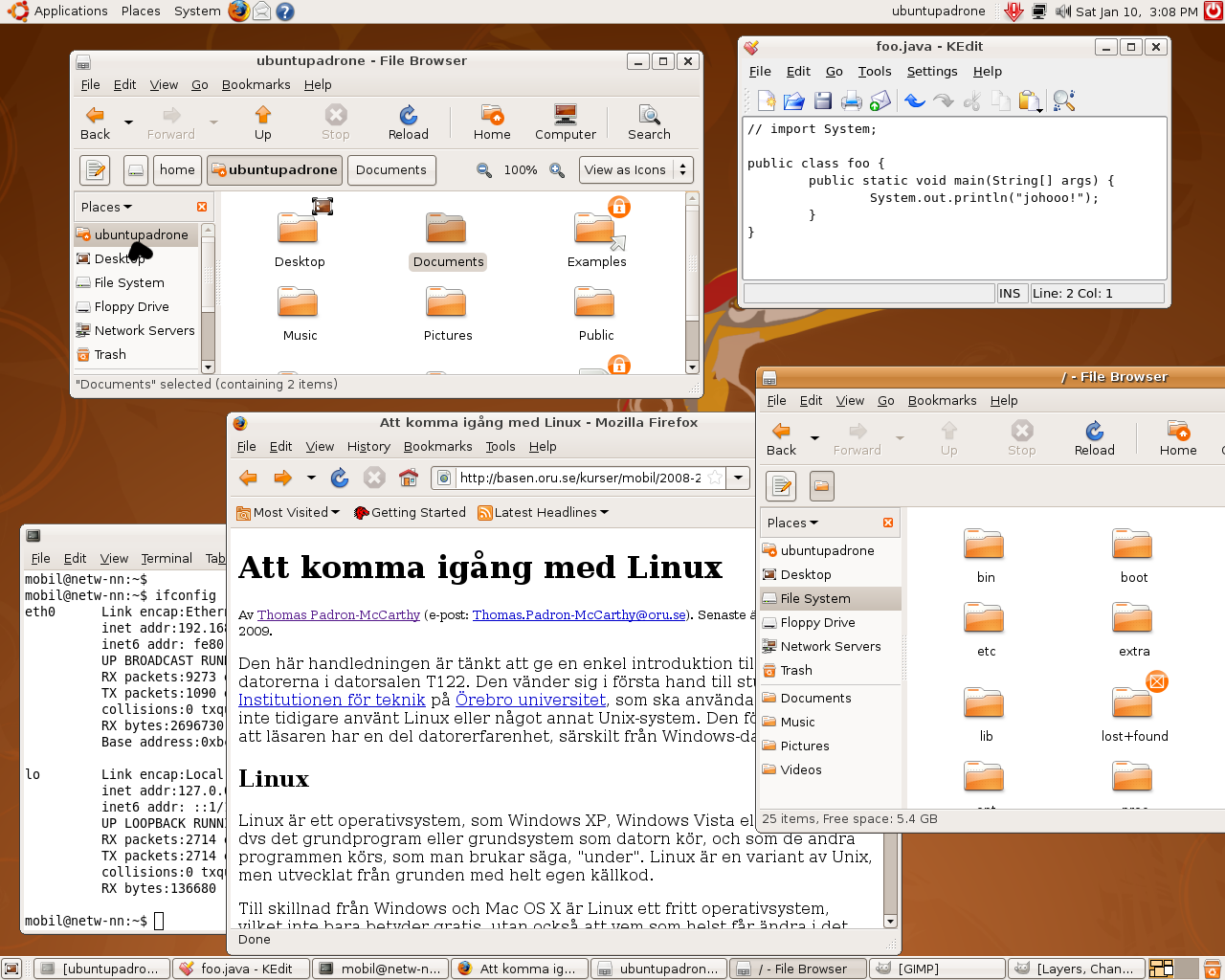Expand the Most Visited bookmarks dropdown
Viewport: 1225px width, 980px height.
click(288, 513)
